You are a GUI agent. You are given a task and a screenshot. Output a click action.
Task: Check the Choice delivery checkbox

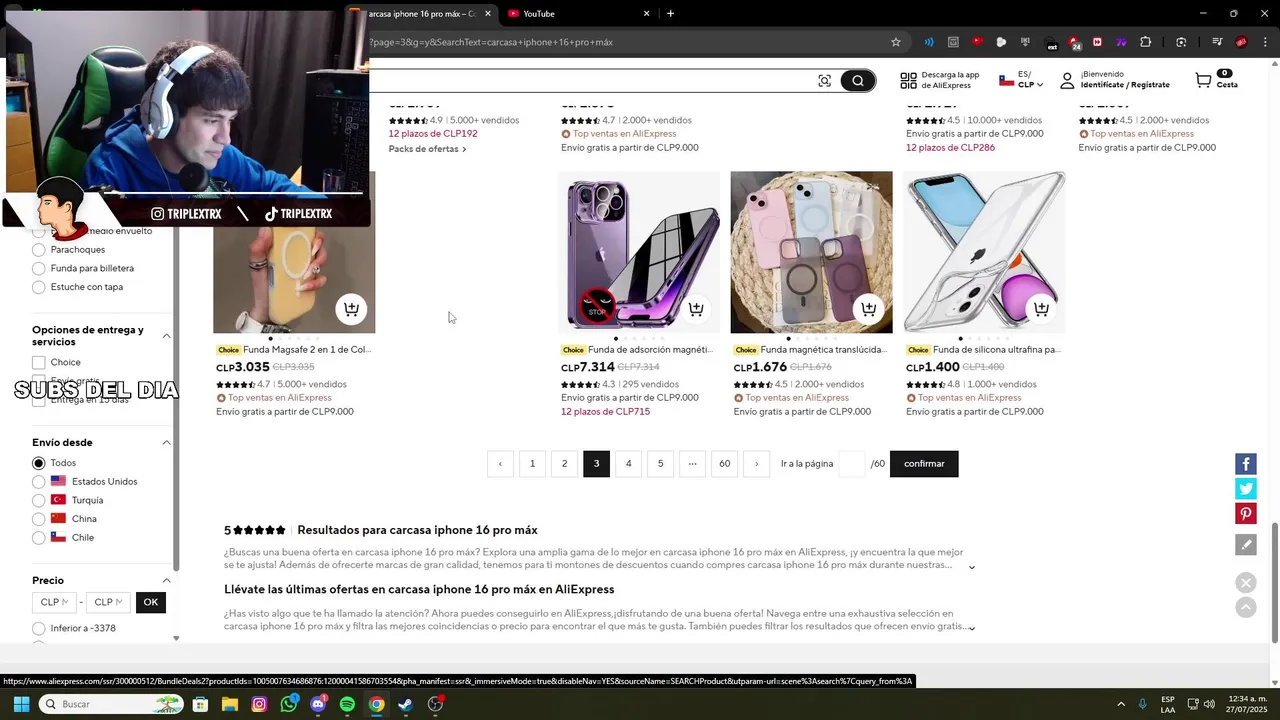pos(39,362)
